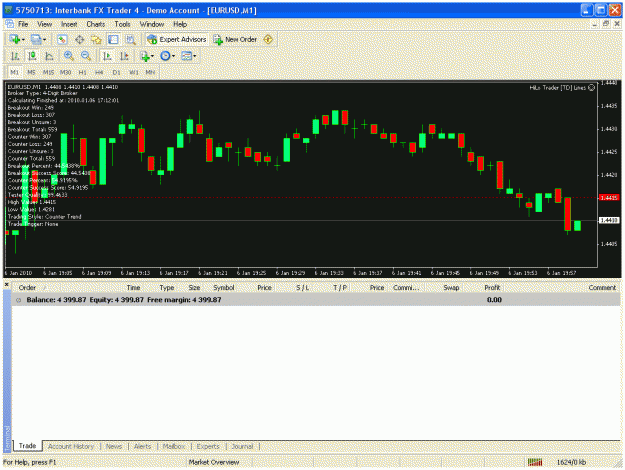Sort by the Order column header
Image resolution: width=625 pixels, height=470 pixels.
[27, 288]
